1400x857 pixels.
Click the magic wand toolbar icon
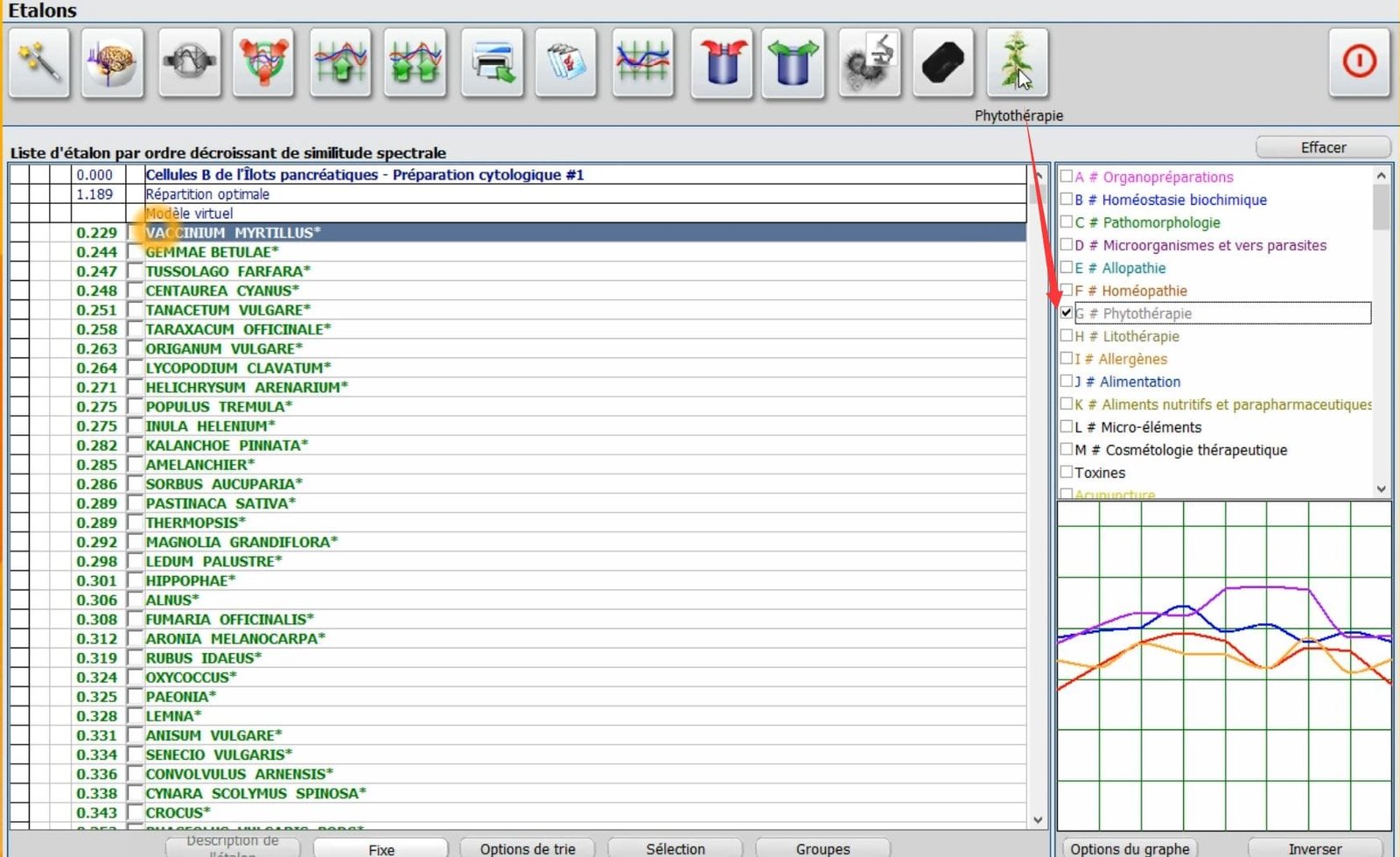39,63
